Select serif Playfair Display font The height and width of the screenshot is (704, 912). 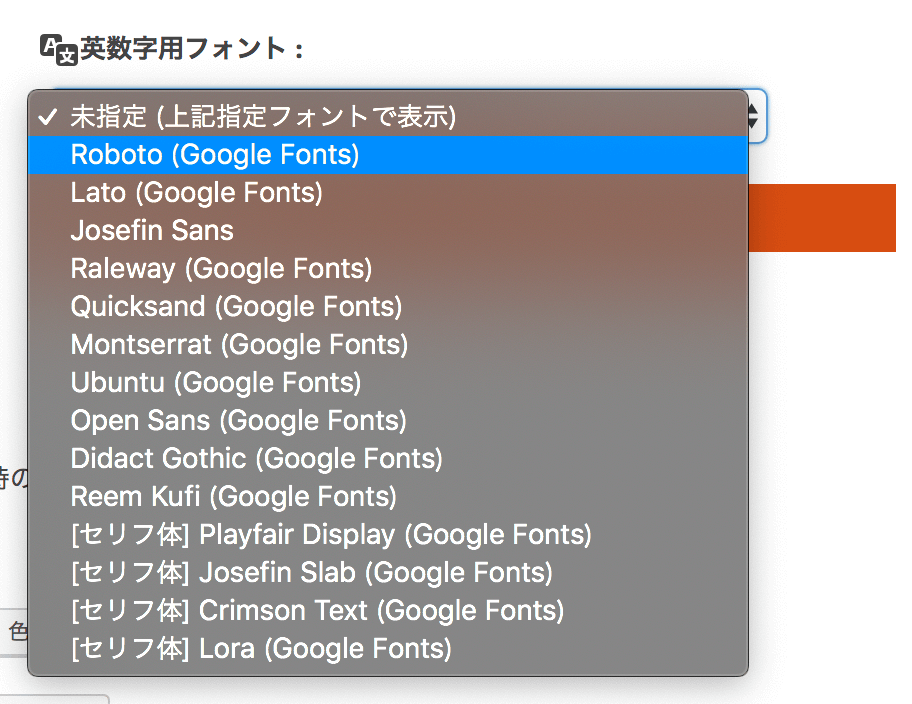pos(388,534)
